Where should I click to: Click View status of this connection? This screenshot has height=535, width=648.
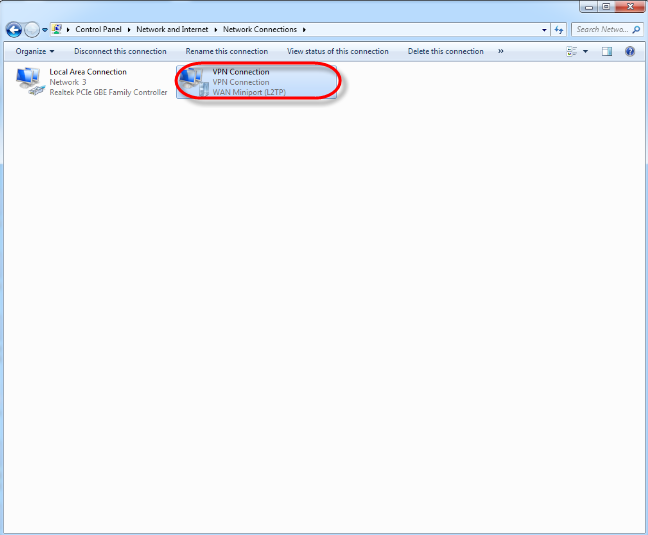(338, 51)
